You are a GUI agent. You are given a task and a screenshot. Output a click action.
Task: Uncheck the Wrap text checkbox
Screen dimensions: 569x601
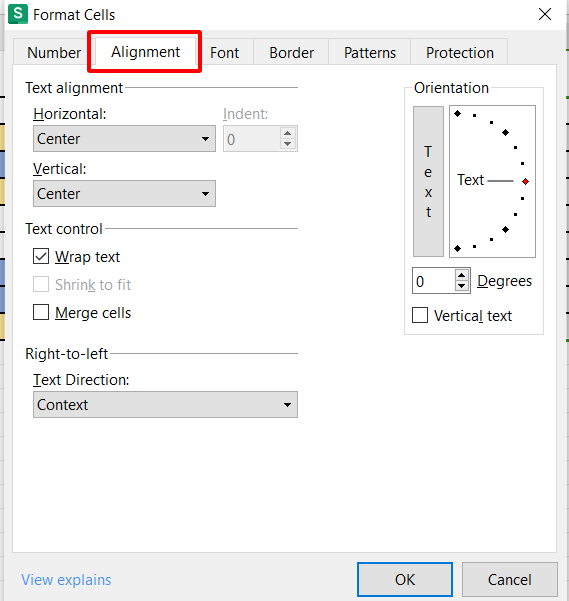coord(41,256)
